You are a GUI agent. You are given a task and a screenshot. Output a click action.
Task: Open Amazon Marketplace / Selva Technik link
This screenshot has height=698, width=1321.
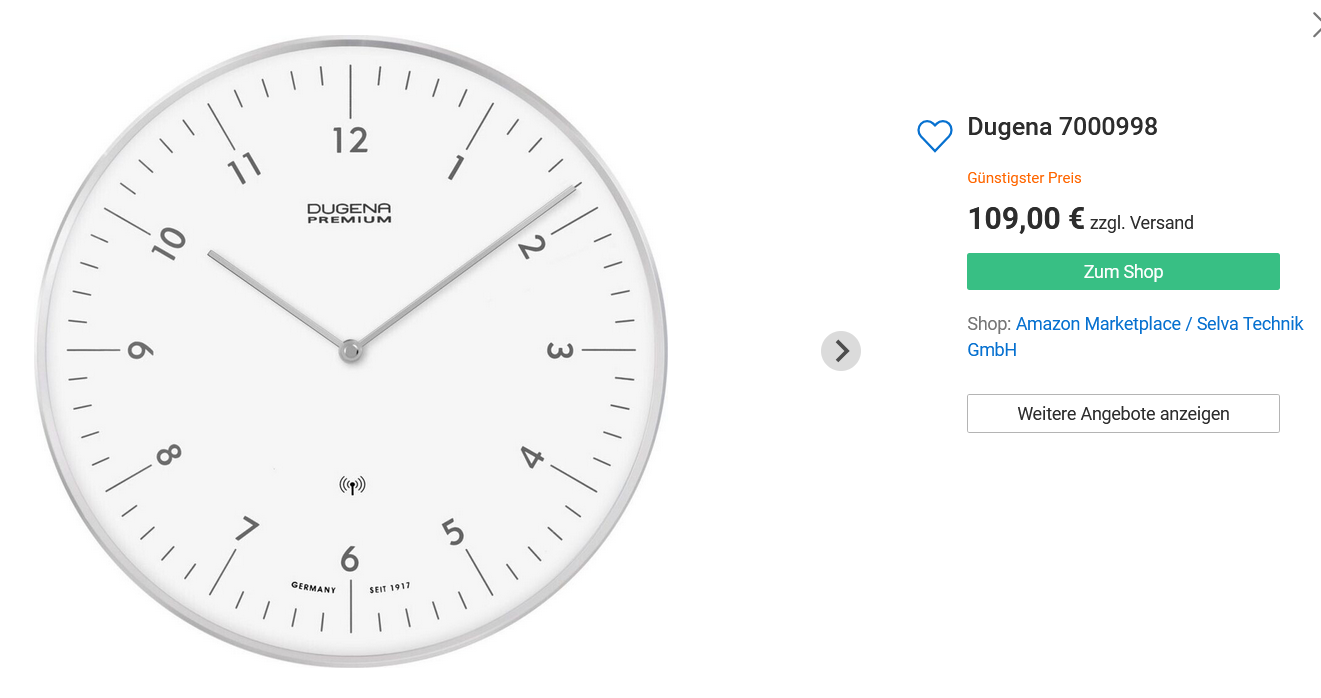pos(1159,324)
